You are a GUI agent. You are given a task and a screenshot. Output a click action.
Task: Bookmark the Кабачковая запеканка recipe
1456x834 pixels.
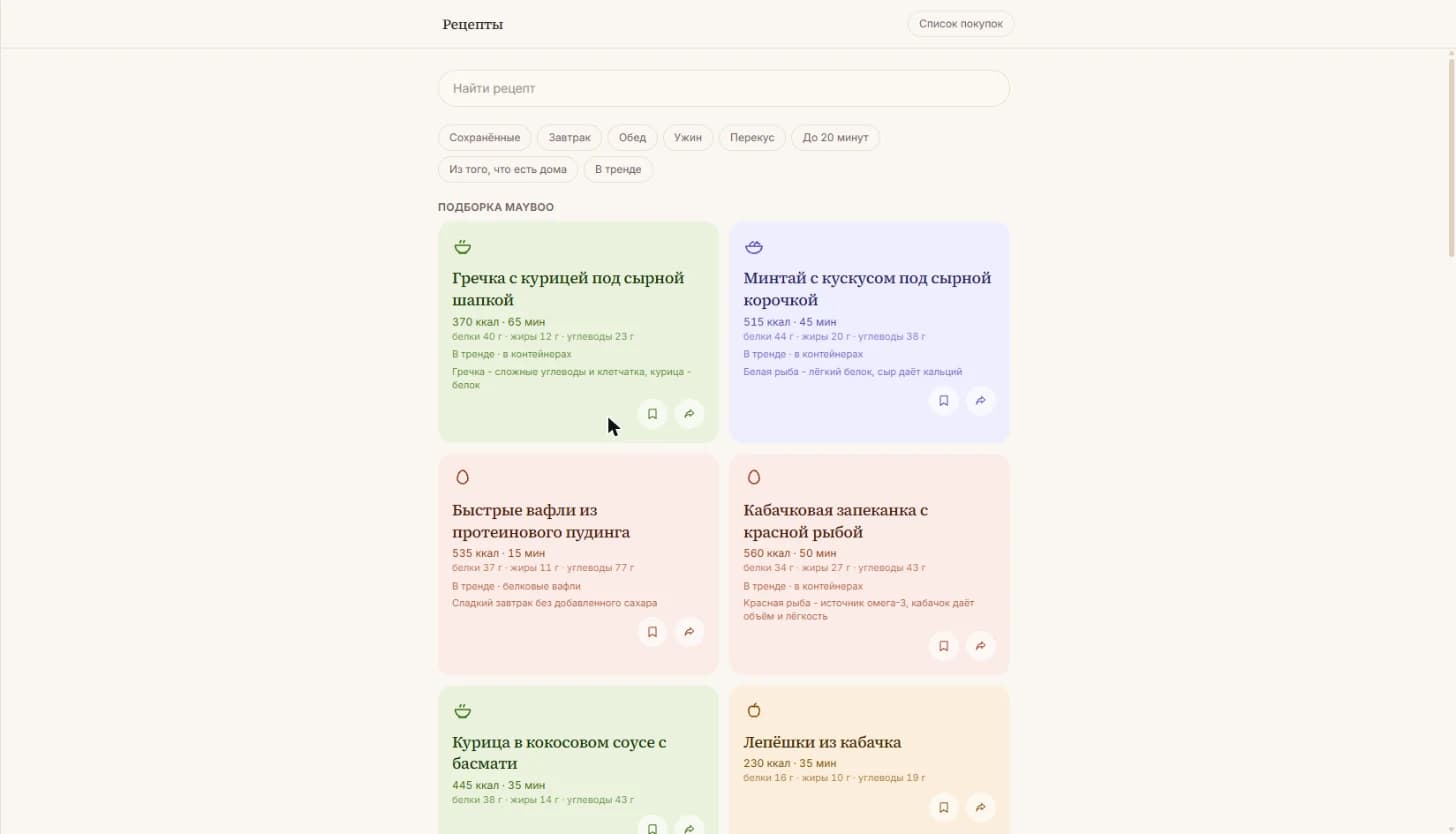[943, 646]
